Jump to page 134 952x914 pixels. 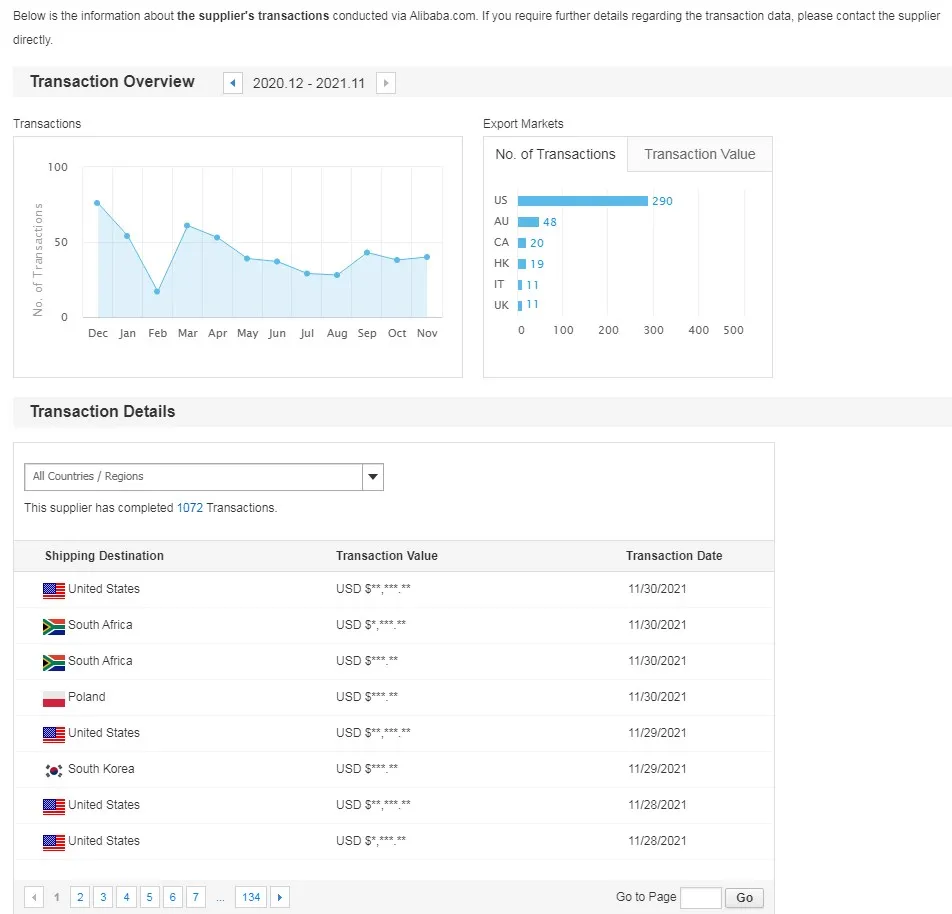coord(251,897)
